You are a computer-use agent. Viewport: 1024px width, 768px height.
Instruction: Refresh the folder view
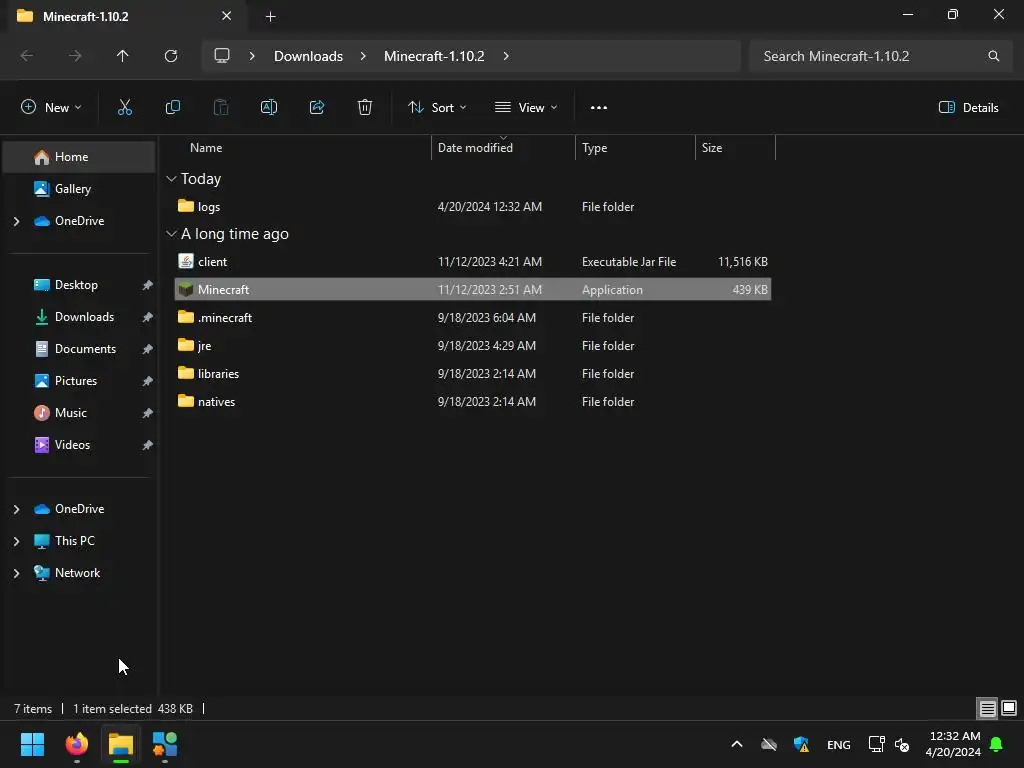tap(171, 56)
